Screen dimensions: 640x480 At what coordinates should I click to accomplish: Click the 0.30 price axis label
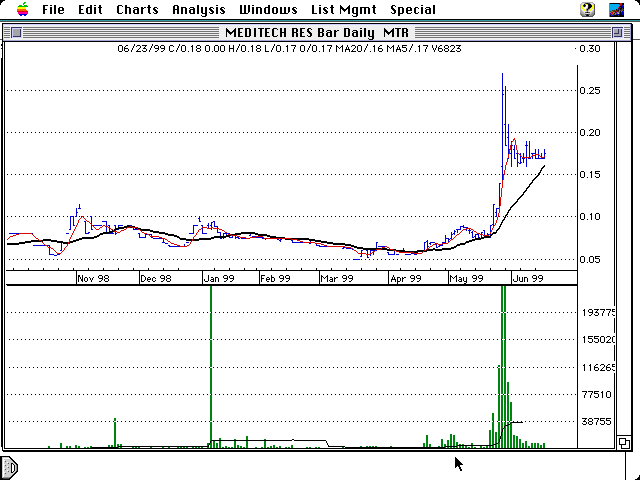590,49
